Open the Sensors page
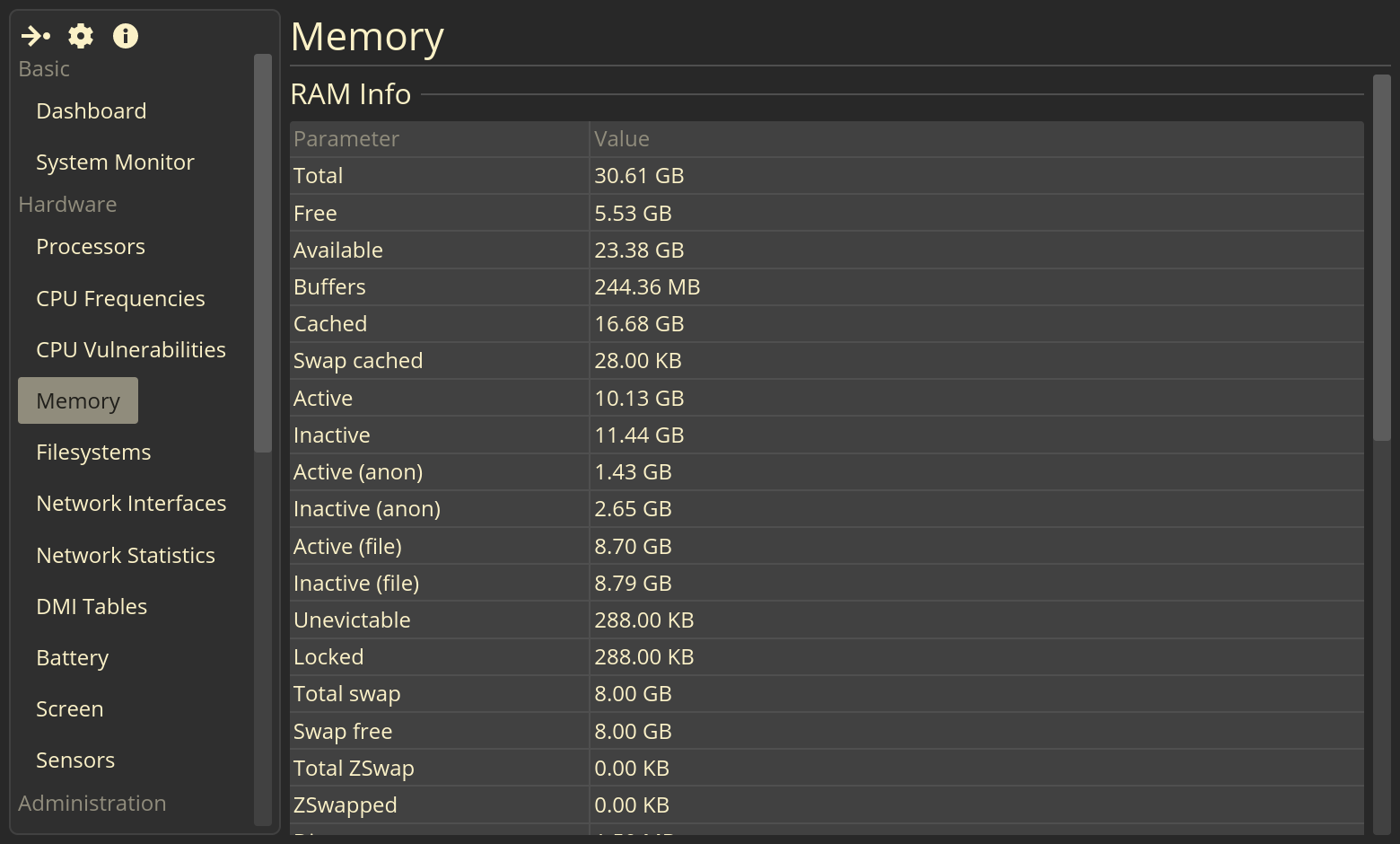This screenshot has height=844, width=1400. 75,760
